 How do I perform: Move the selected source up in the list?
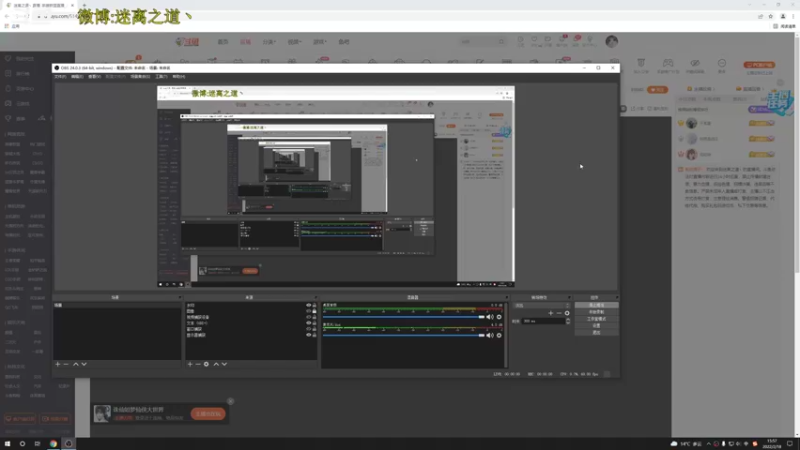pos(216,364)
